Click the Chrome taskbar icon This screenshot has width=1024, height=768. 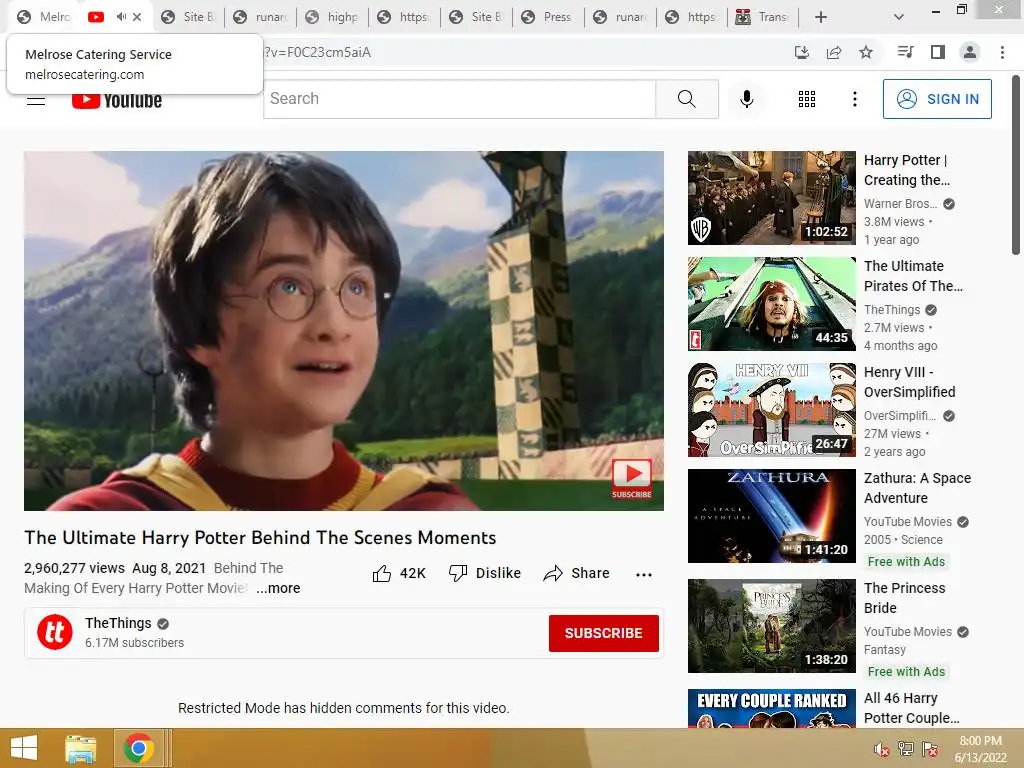pyautogui.click(x=138, y=748)
